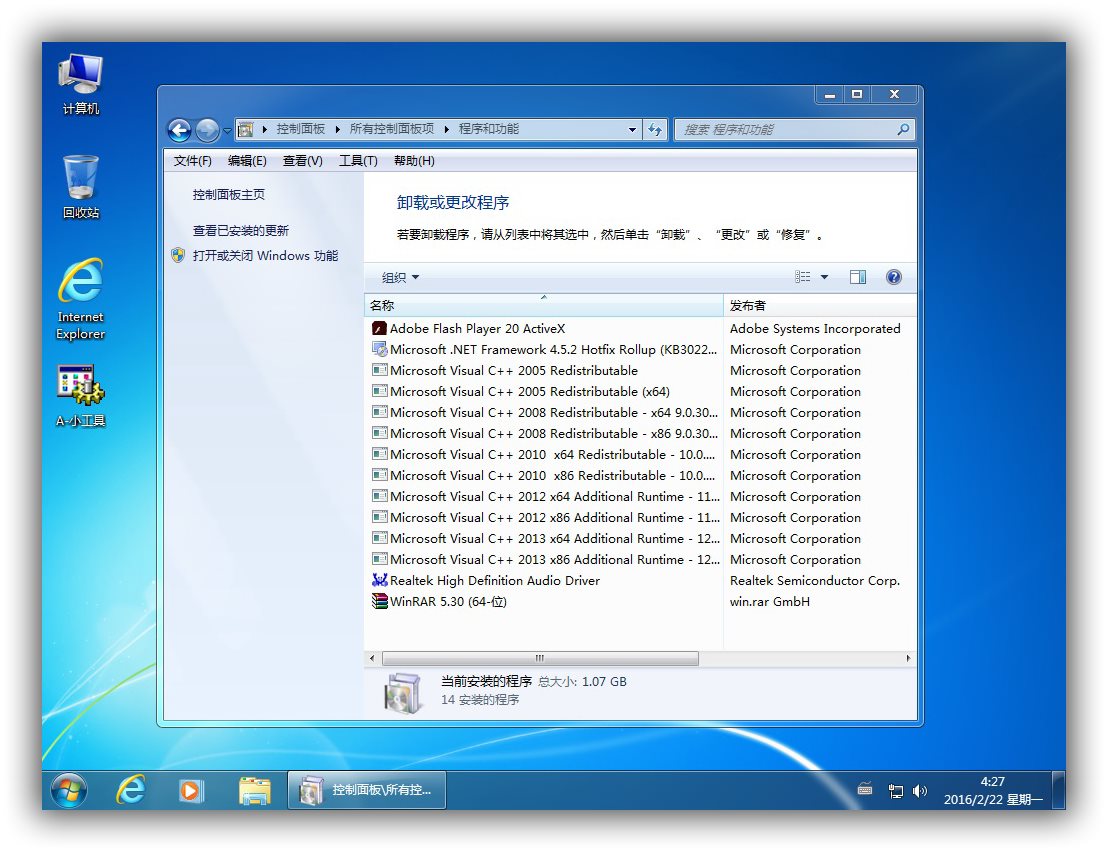The width and height of the screenshot is (1108, 852).
Task: Sort by 名称 column header
Action: 543,305
